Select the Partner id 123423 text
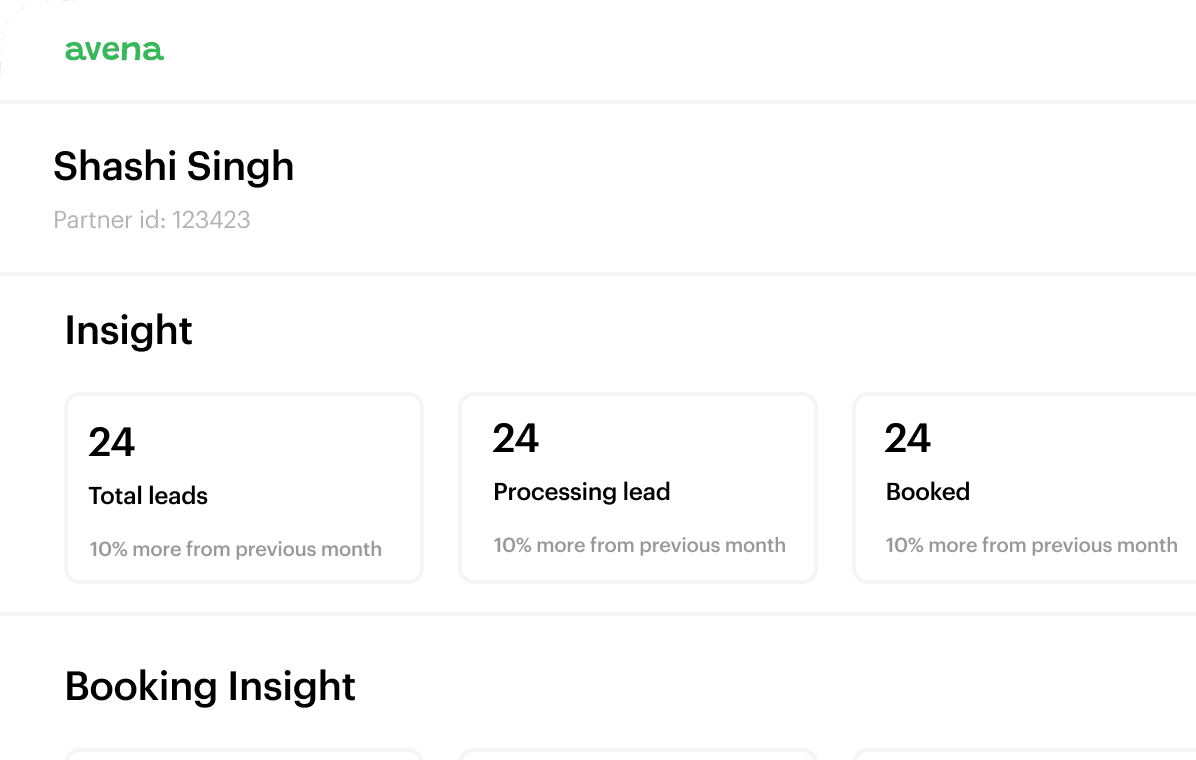This screenshot has width=1196, height=760. click(151, 220)
